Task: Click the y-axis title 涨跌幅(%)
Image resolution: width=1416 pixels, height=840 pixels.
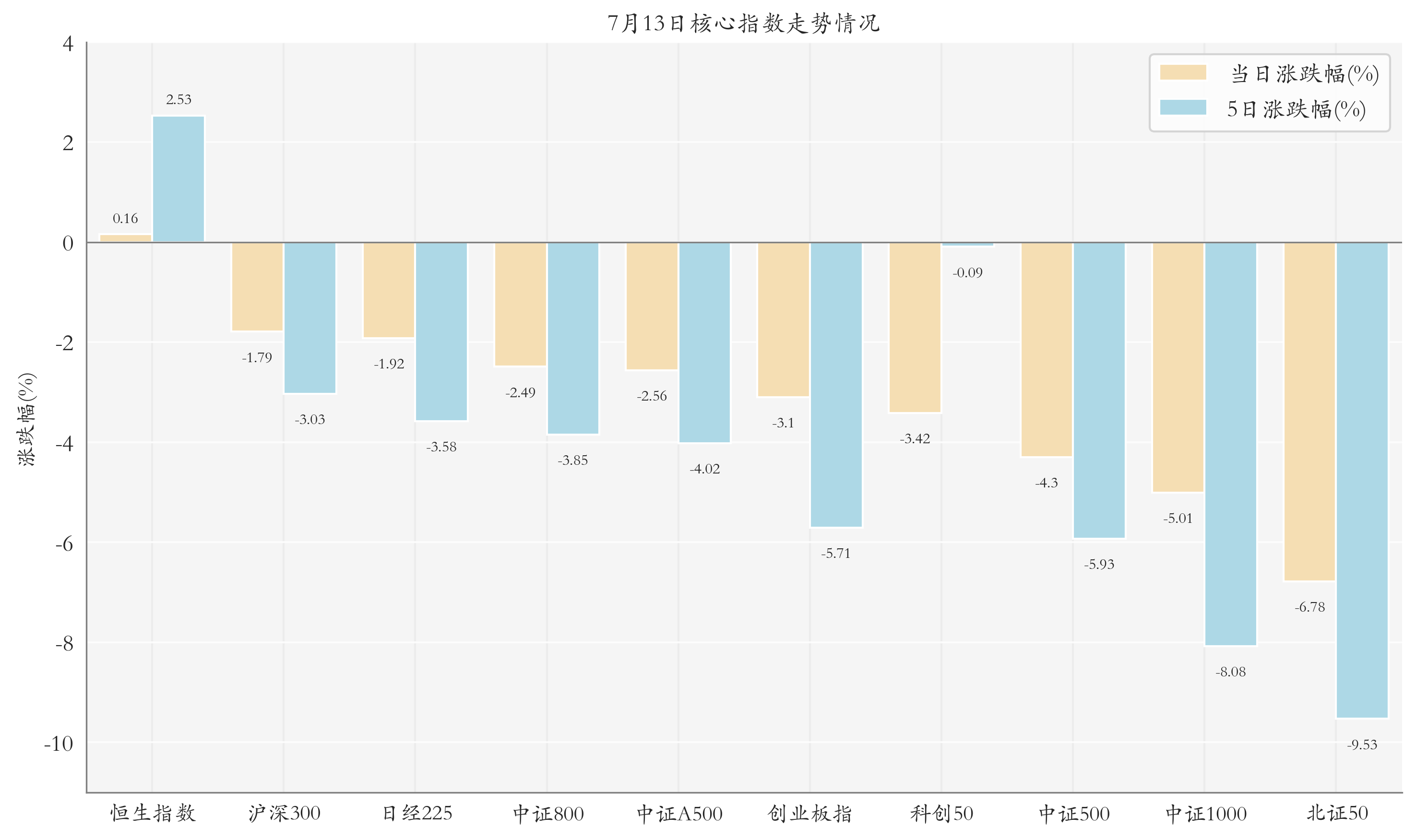Action: (x=26, y=419)
